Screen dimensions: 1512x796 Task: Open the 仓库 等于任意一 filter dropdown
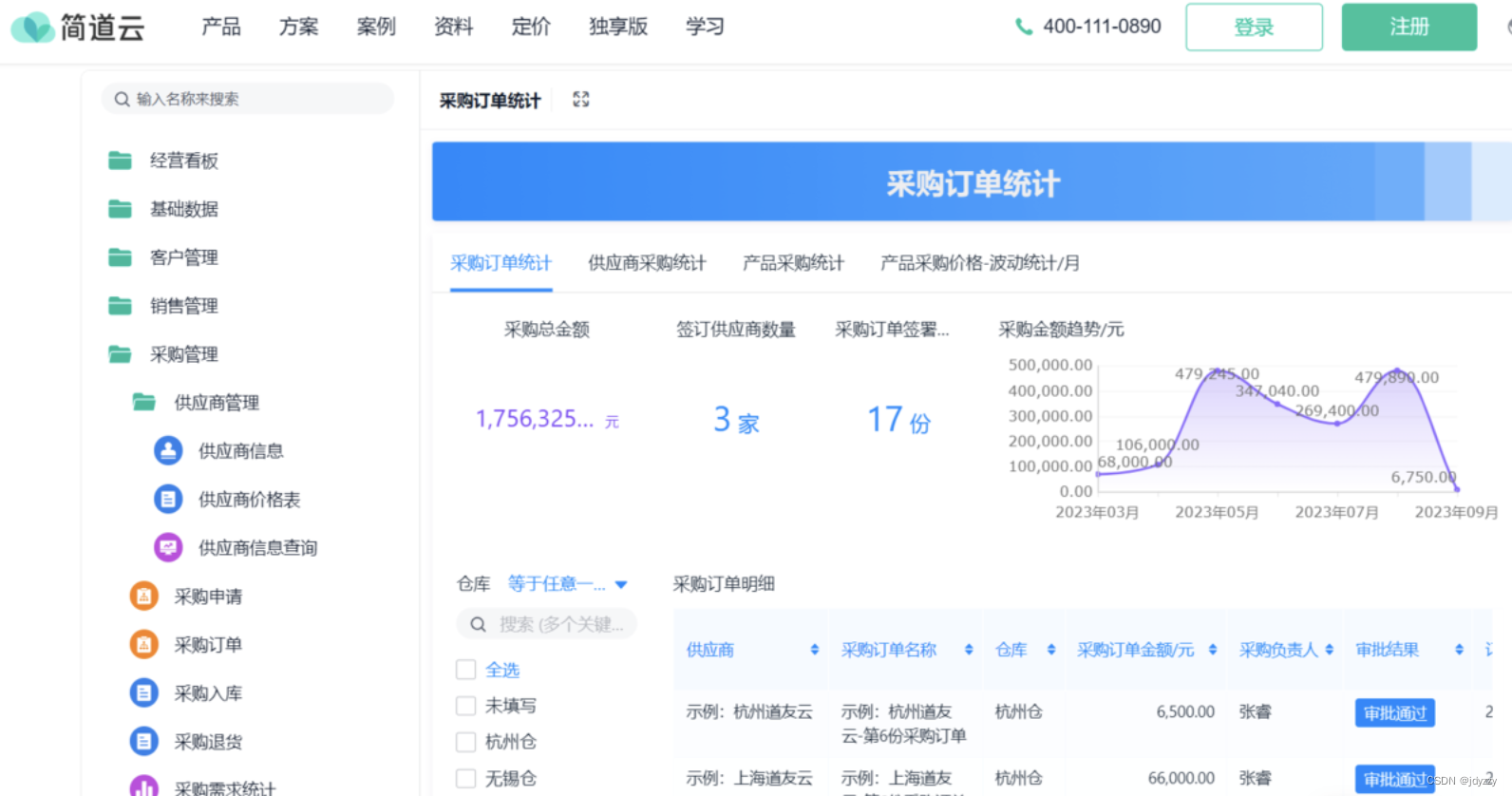pos(567,584)
